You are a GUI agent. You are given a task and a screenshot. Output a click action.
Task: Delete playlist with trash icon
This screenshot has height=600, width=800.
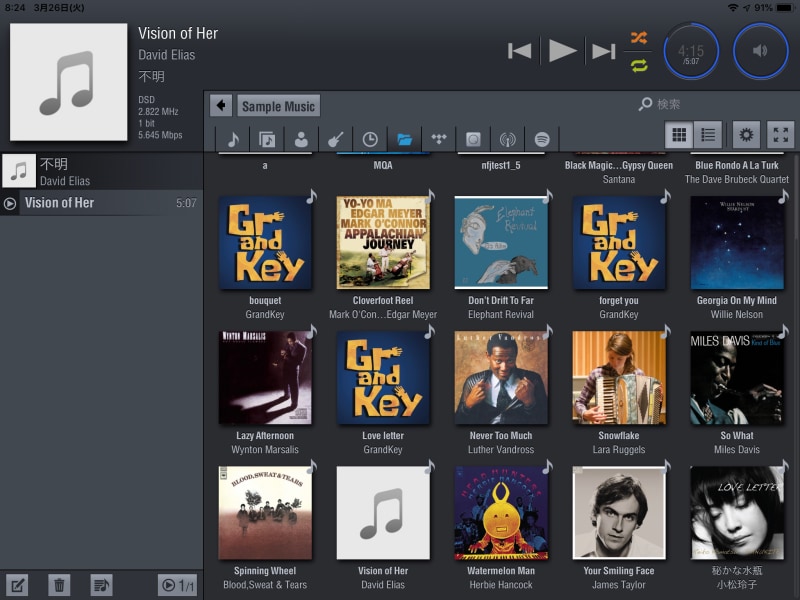coord(59,585)
